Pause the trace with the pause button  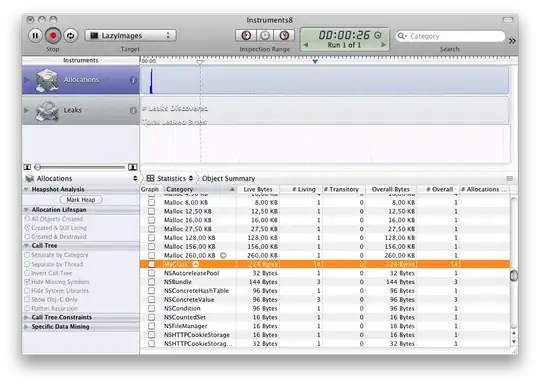[35, 35]
